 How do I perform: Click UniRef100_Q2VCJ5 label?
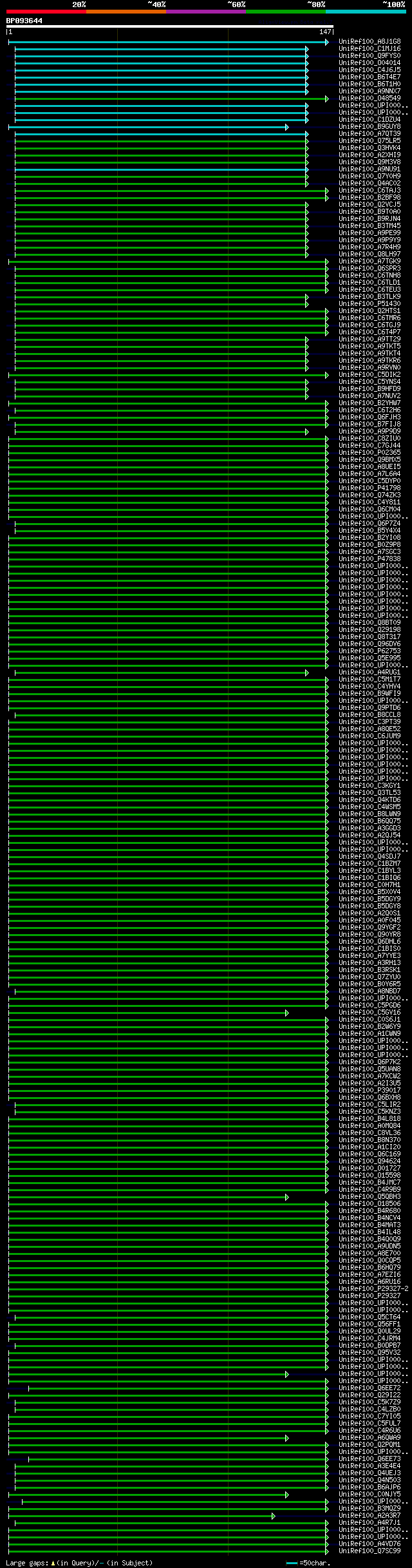coord(370,205)
